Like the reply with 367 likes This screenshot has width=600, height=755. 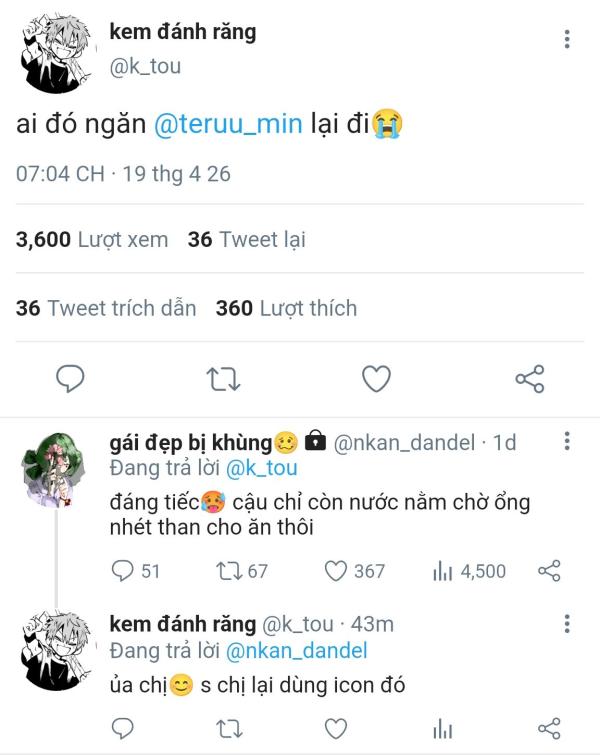[x=355, y=571]
